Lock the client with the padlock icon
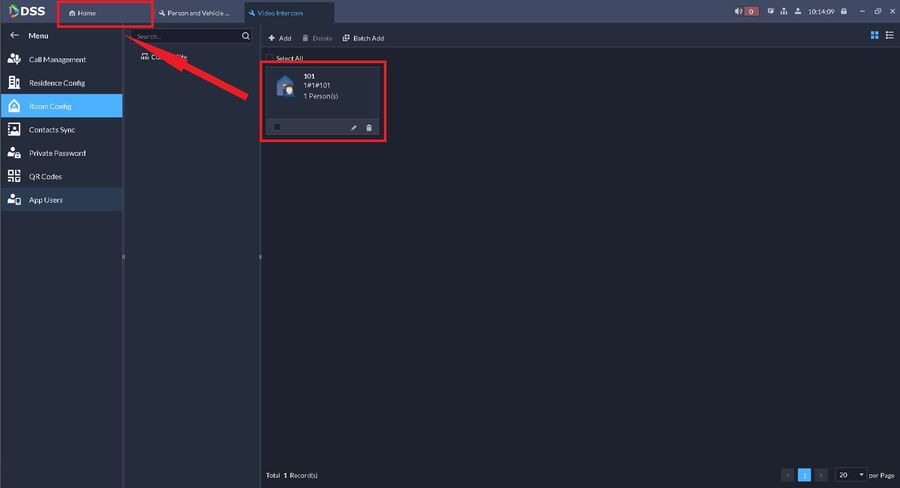This screenshot has height=488, width=900. (844, 11)
